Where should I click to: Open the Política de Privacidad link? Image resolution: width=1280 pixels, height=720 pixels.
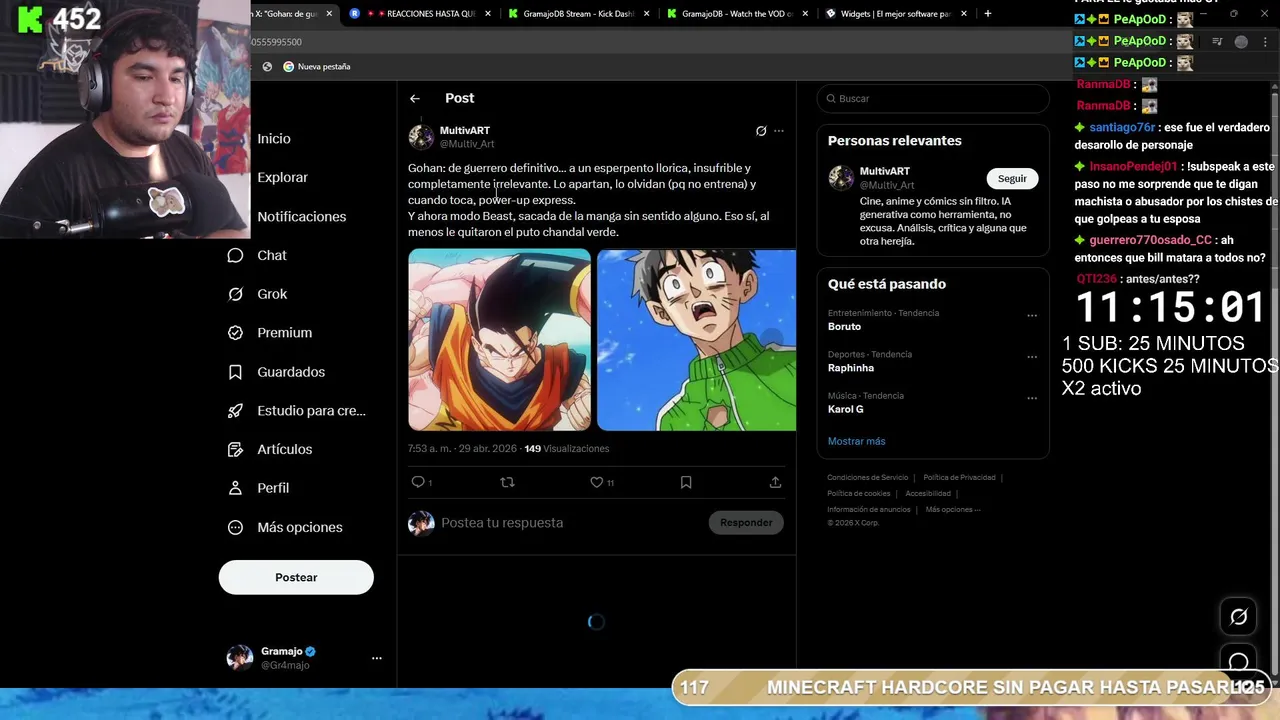pyautogui.click(x=959, y=477)
